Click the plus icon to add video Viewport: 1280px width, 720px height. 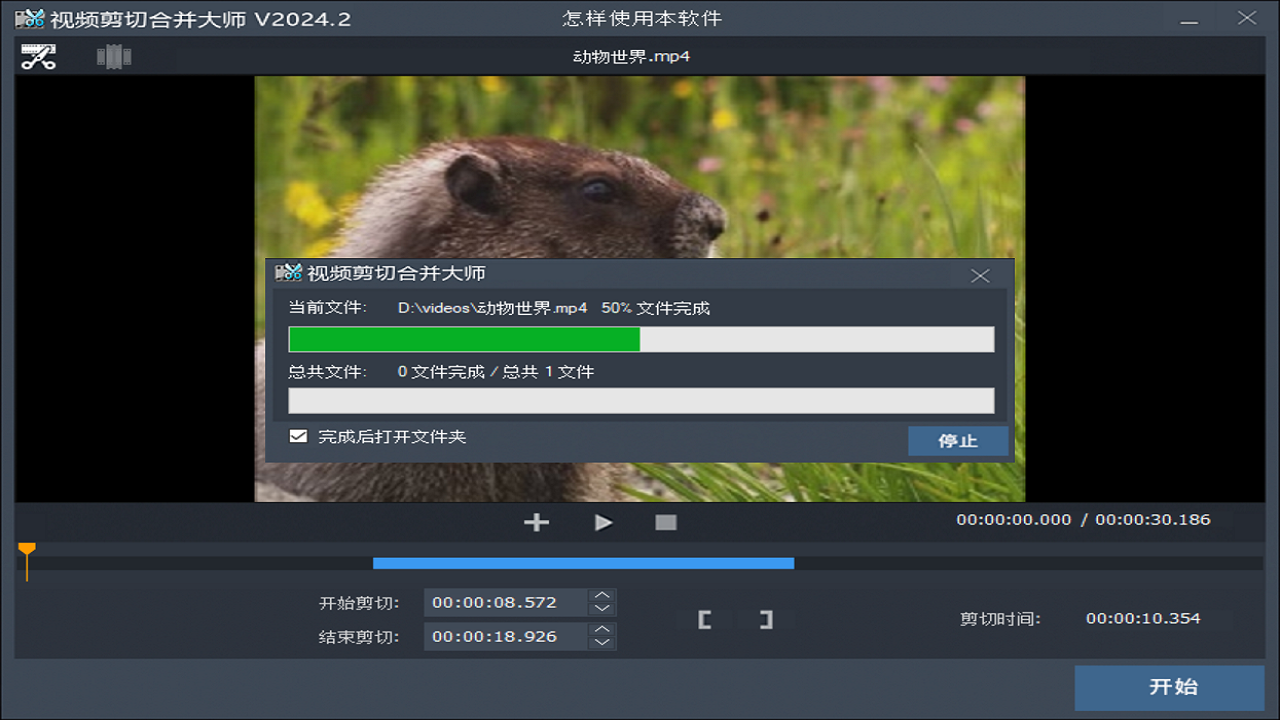(x=537, y=521)
